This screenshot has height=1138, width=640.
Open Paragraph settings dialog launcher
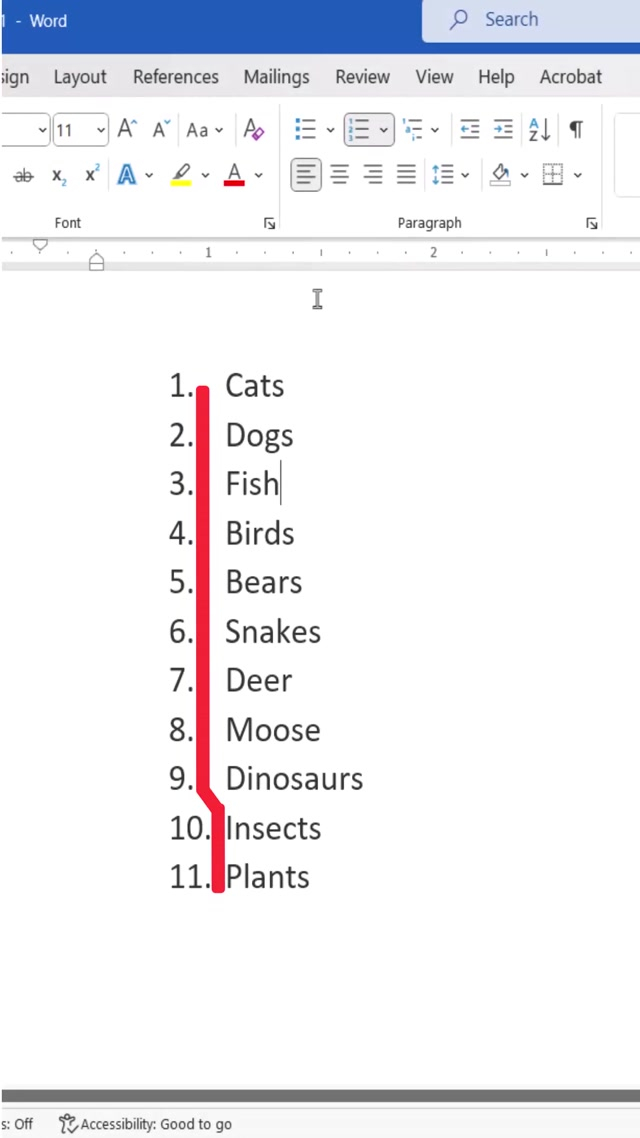tap(592, 224)
